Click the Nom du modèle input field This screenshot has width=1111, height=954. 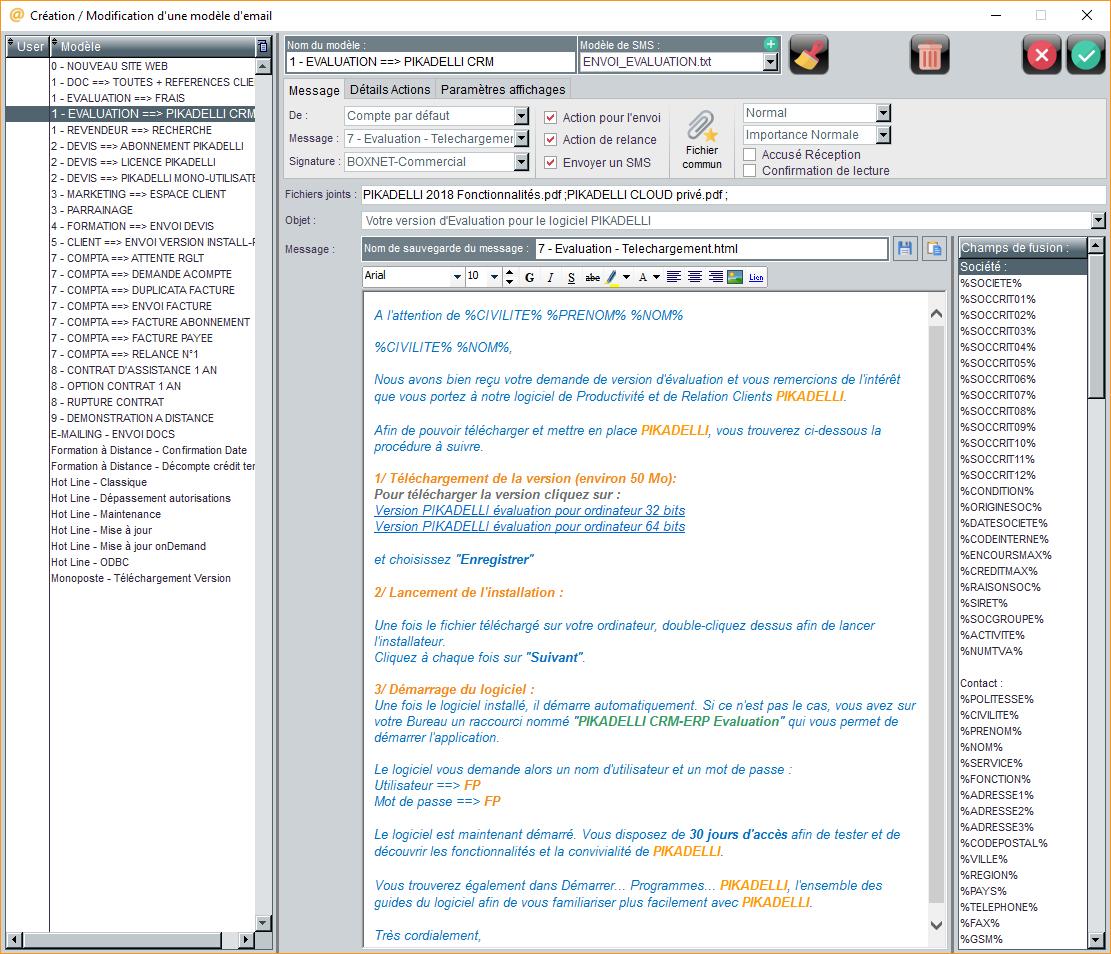430,62
